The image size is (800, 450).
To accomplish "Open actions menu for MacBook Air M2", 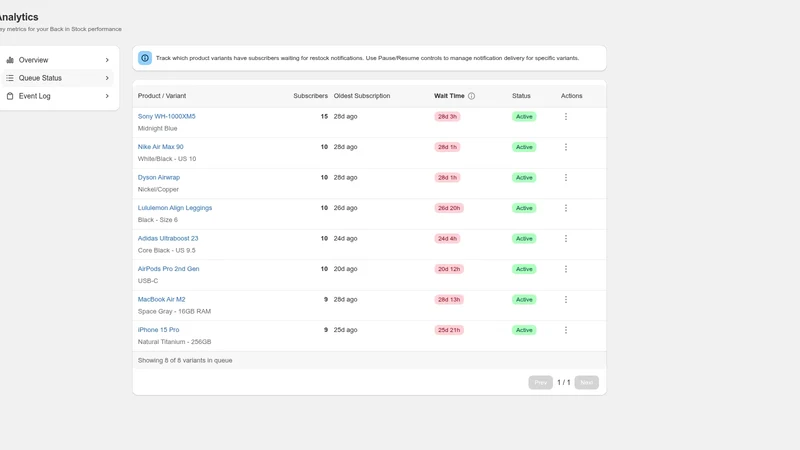I will pyautogui.click(x=566, y=299).
